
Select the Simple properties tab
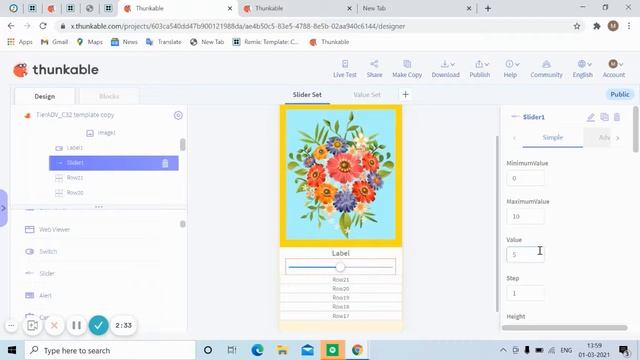click(553, 138)
